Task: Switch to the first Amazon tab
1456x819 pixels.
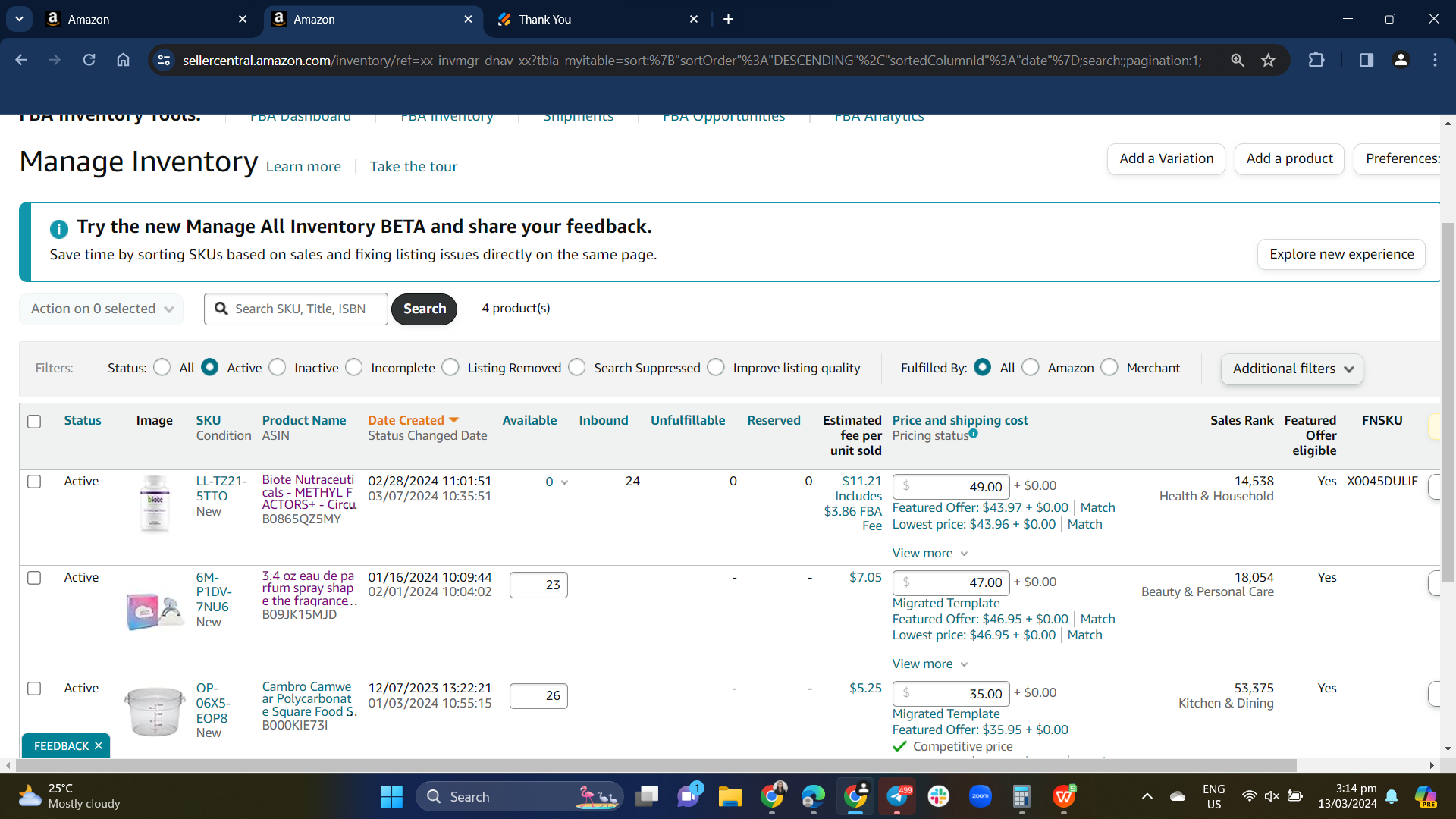Action: (147, 19)
